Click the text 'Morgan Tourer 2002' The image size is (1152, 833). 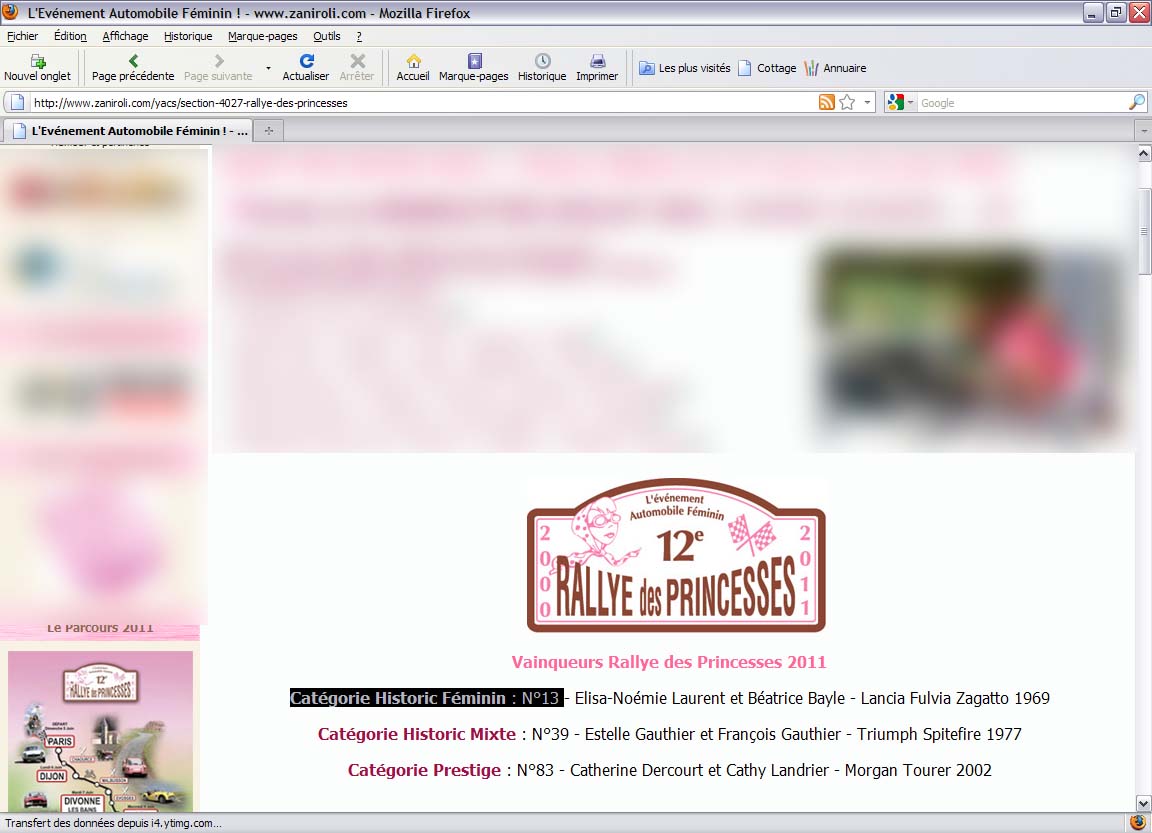918,770
